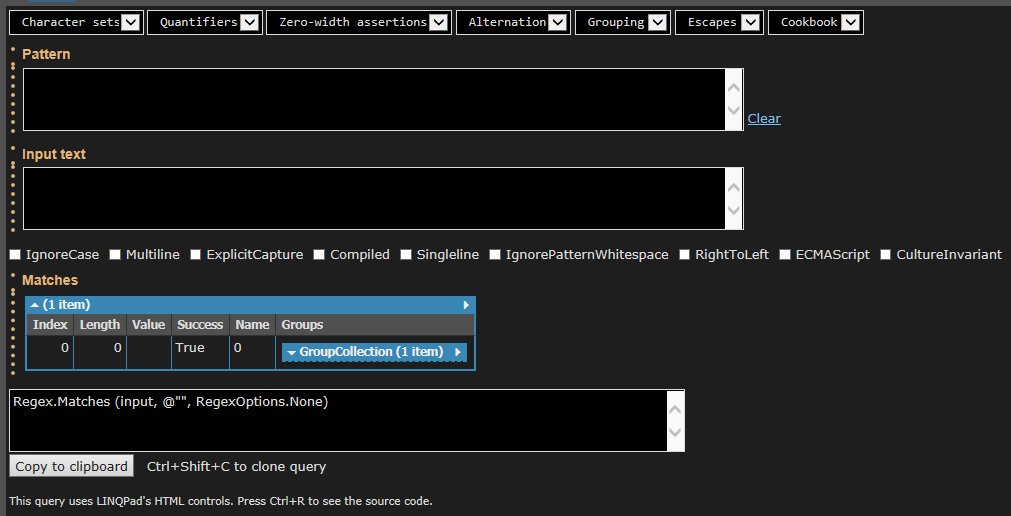Screen dimensions: 1011x516
Task: Enable the Singleline checkbox
Action: coord(406,255)
